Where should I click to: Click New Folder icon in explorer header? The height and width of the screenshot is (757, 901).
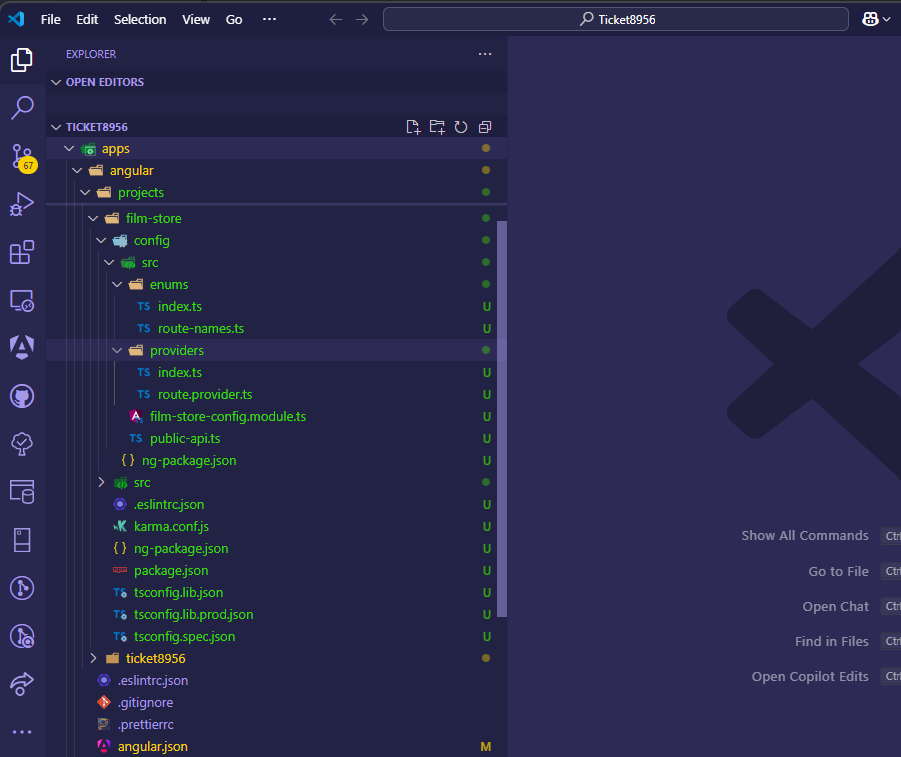[x=437, y=127]
